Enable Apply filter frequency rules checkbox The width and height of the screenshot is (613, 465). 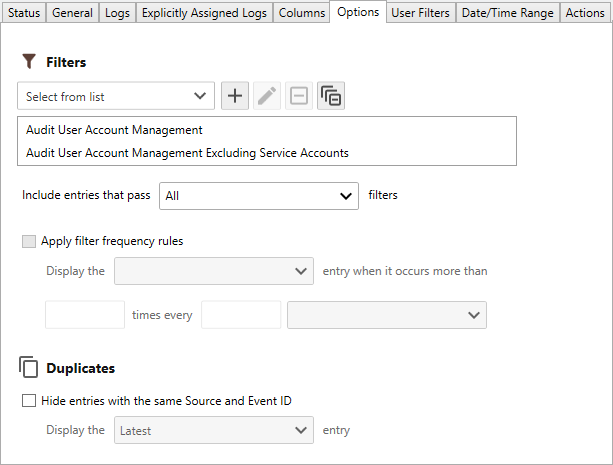28,241
